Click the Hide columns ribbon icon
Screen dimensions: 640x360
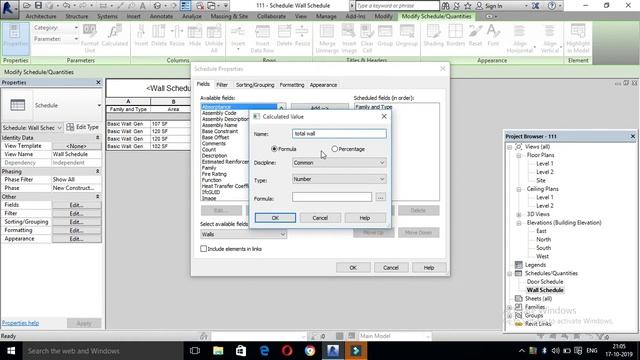pyautogui.click(x=195, y=35)
